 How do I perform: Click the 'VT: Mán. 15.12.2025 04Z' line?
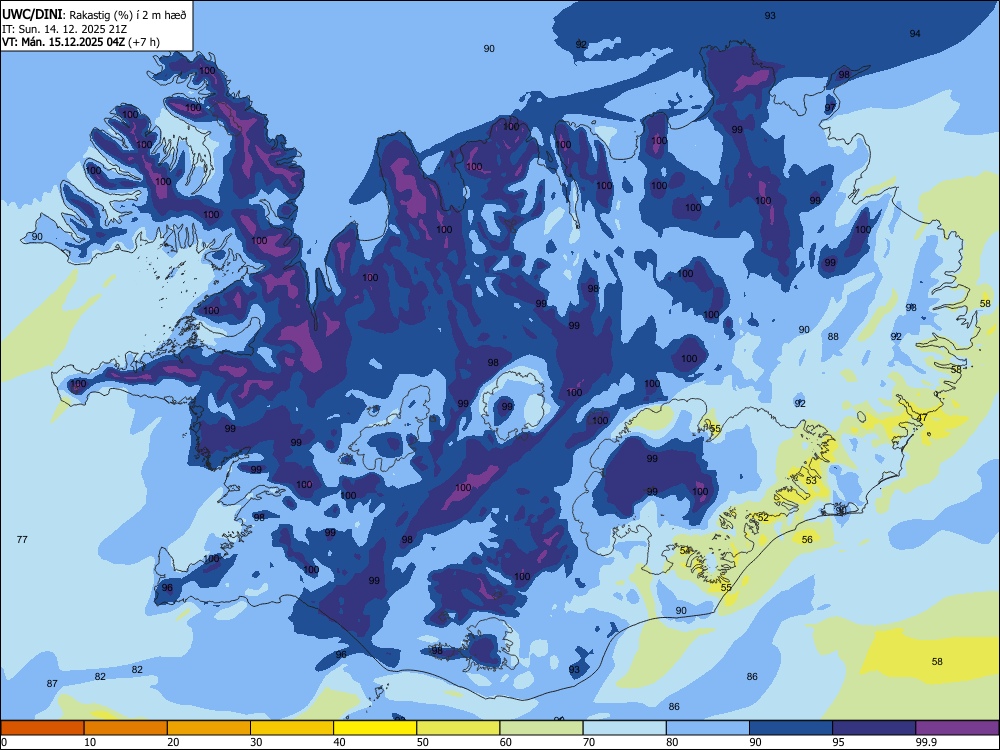(x=63, y=42)
